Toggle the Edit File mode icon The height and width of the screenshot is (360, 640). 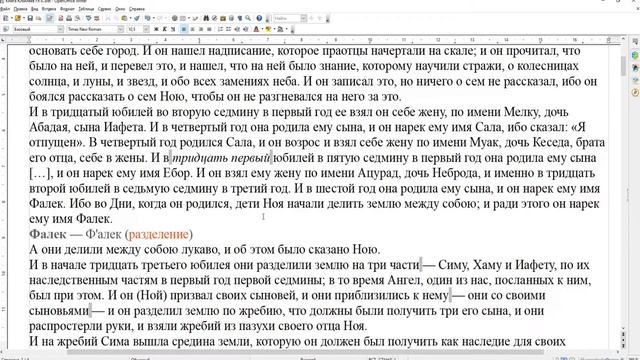point(50,18)
